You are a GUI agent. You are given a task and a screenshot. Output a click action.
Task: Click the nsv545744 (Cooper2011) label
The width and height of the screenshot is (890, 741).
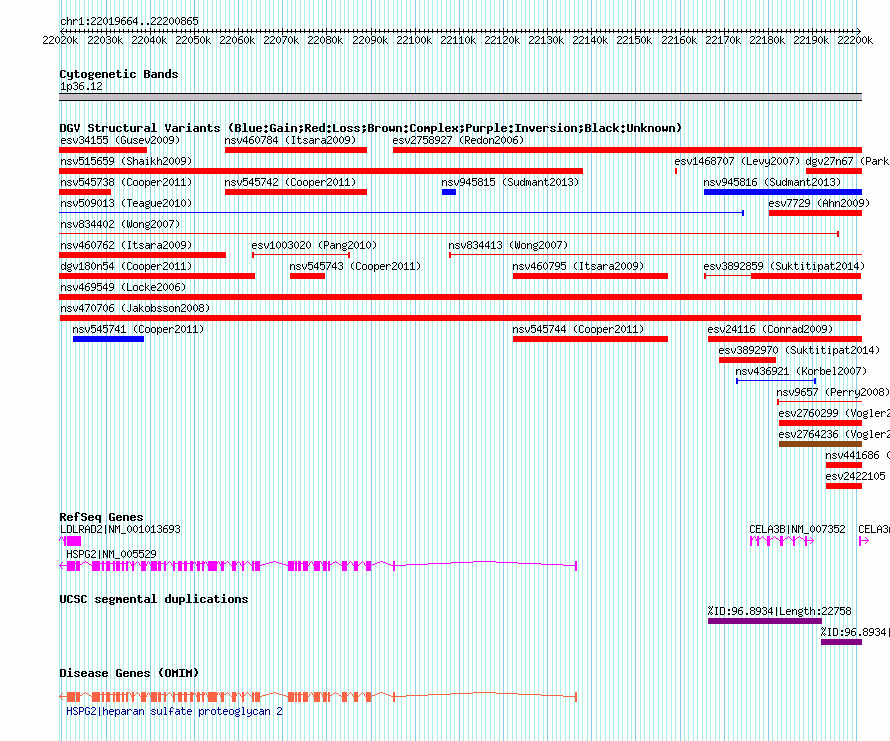578,329
